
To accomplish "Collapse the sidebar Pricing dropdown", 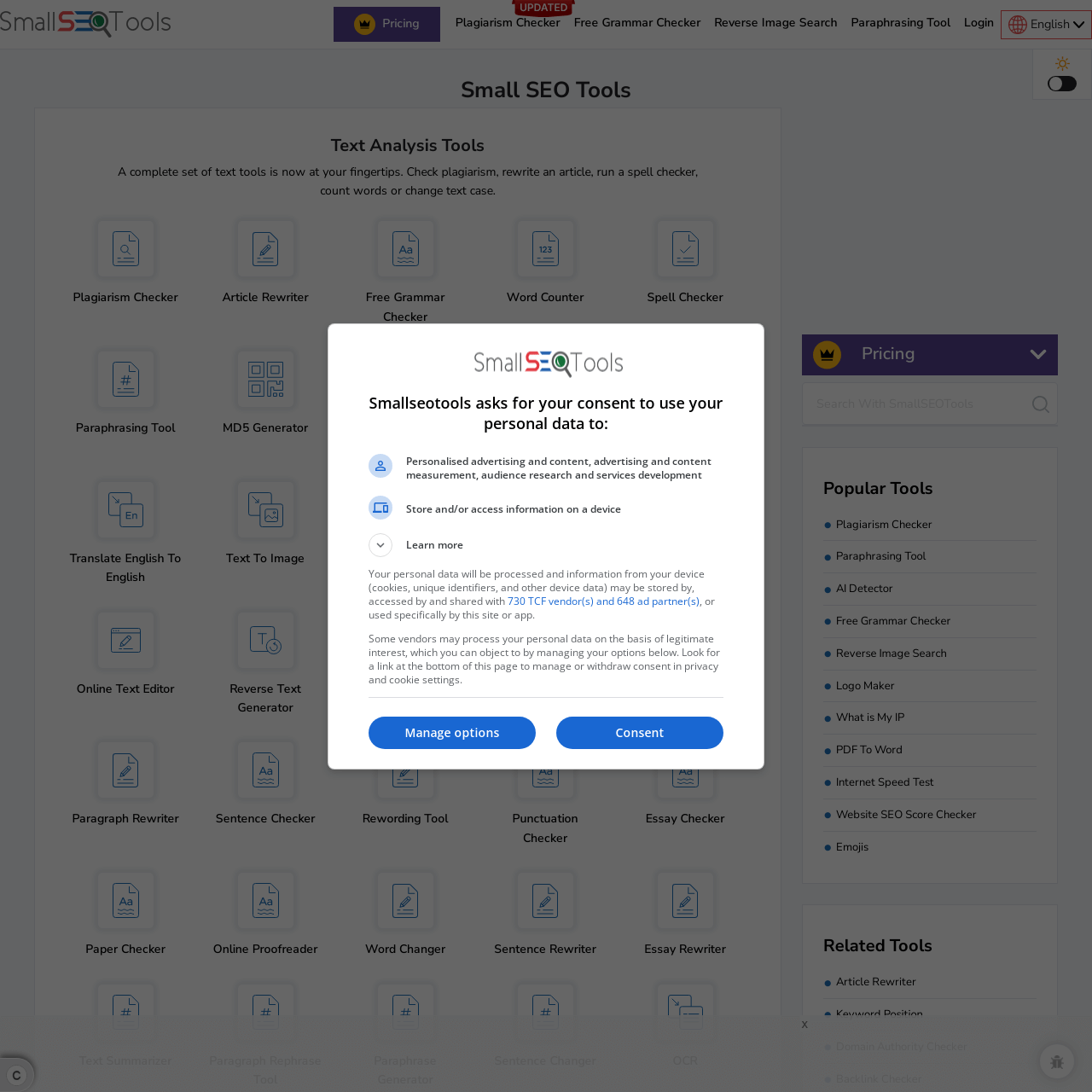I will click(1037, 354).
